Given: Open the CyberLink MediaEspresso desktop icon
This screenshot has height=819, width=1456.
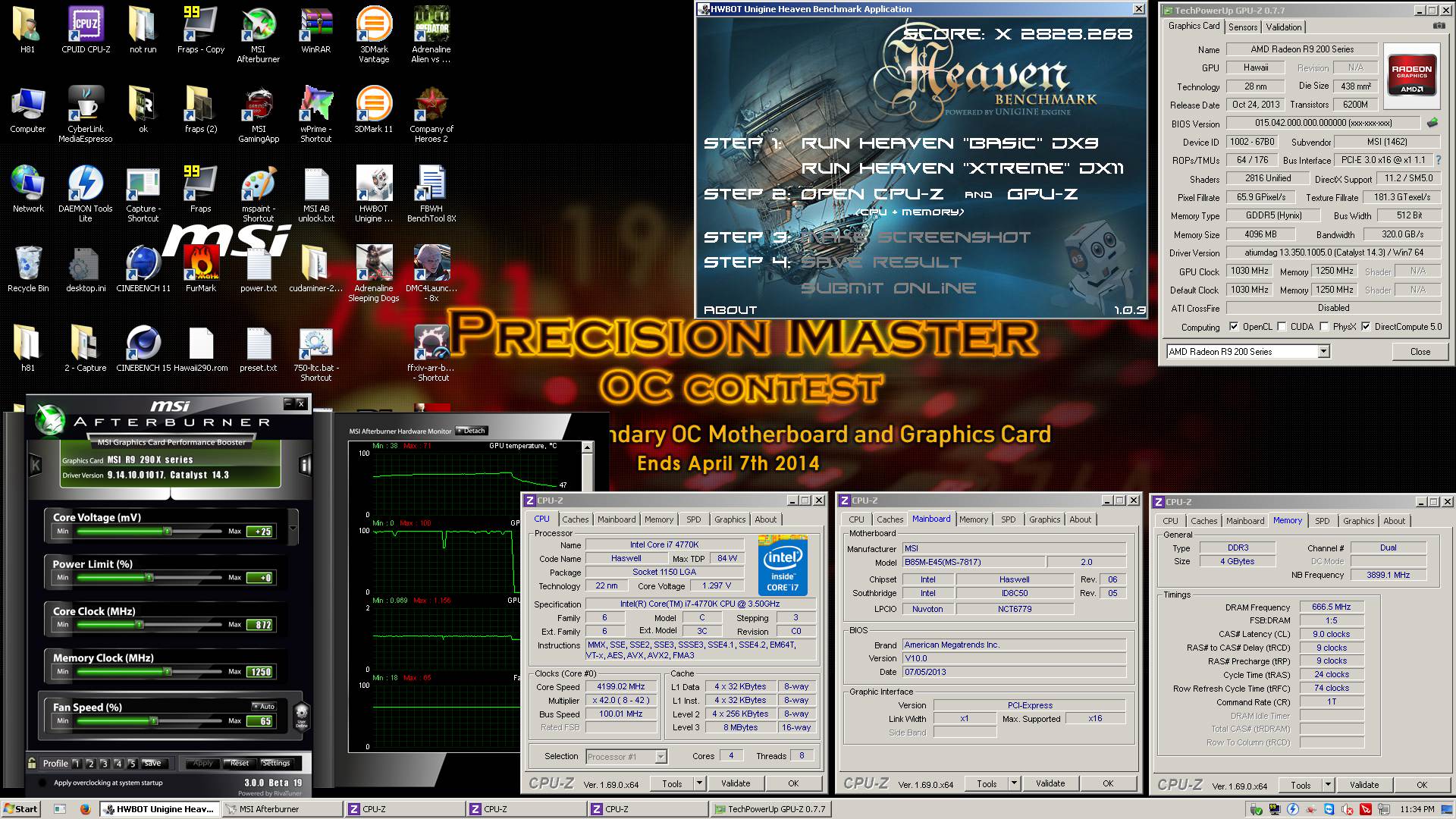Looking at the screenshot, I should tap(86, 114).
